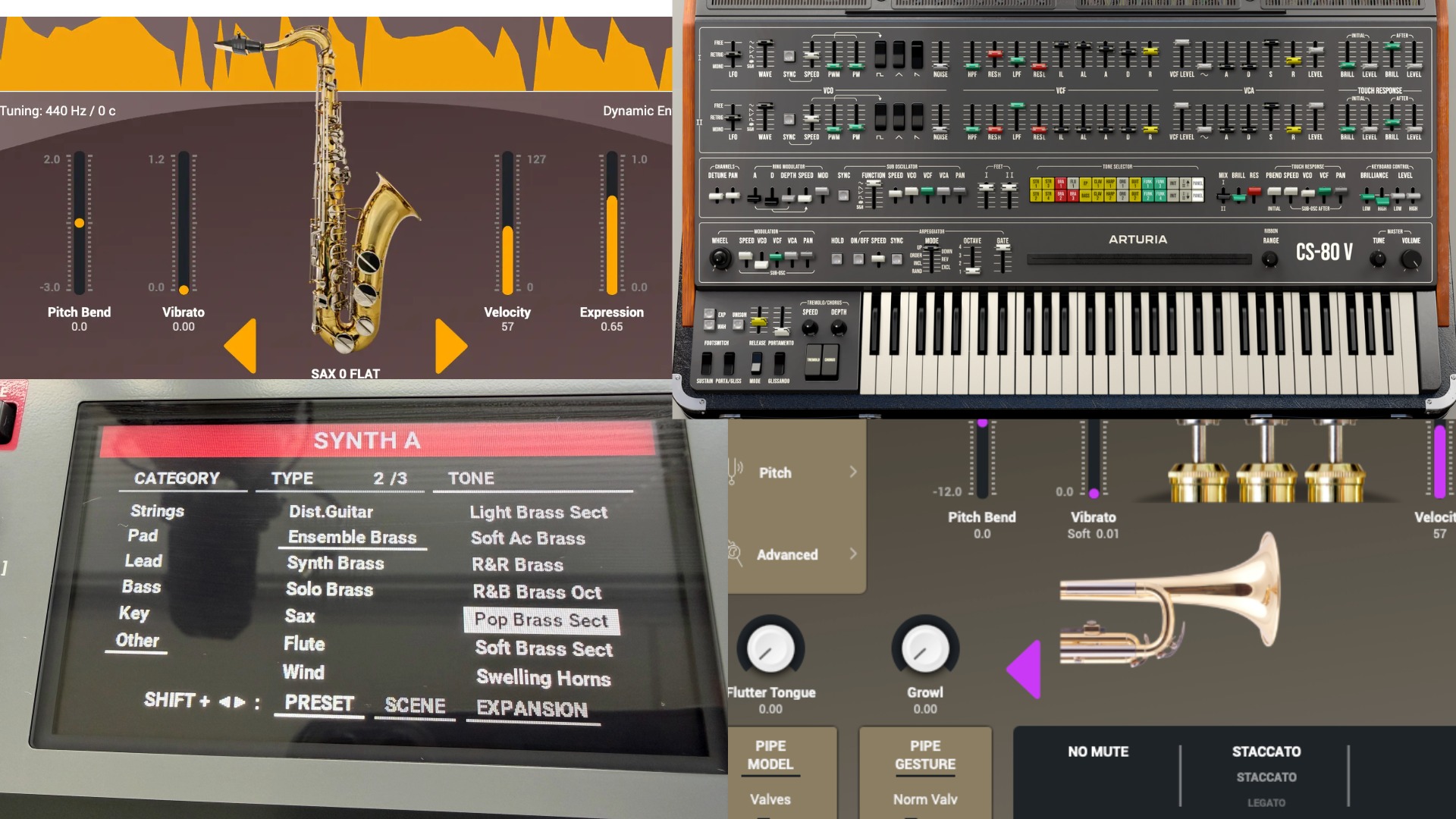1456x819 pixels.
Task: Click the Sub Oscillator Sync button on CS-80 V
Action: [843, 196]
